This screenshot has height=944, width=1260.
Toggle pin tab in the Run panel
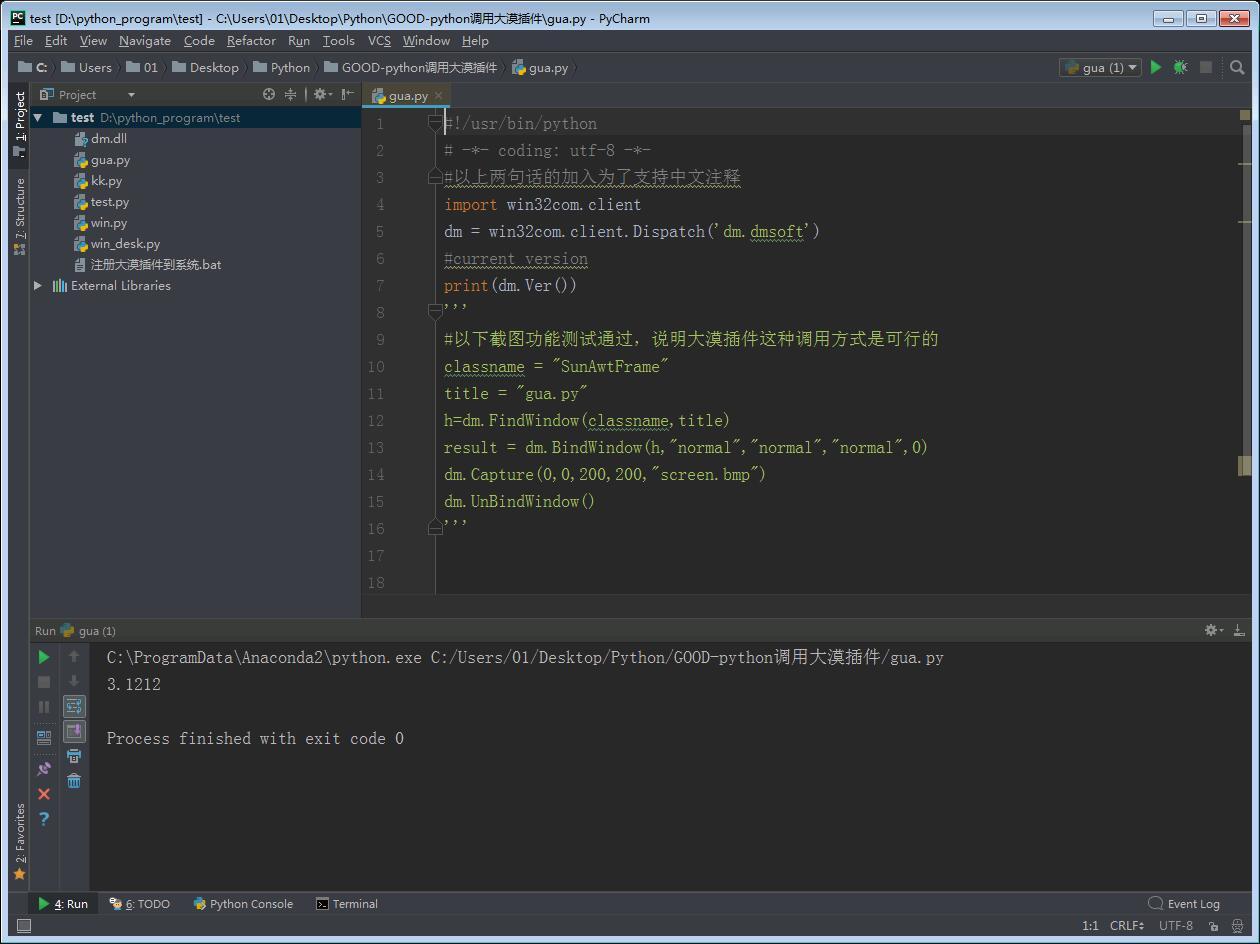[44, 769]
